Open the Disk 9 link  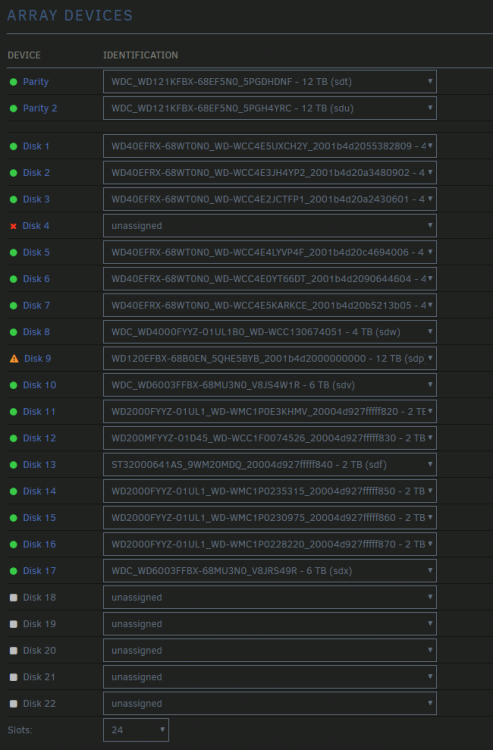pyautogui.click(x=38, y=359)
